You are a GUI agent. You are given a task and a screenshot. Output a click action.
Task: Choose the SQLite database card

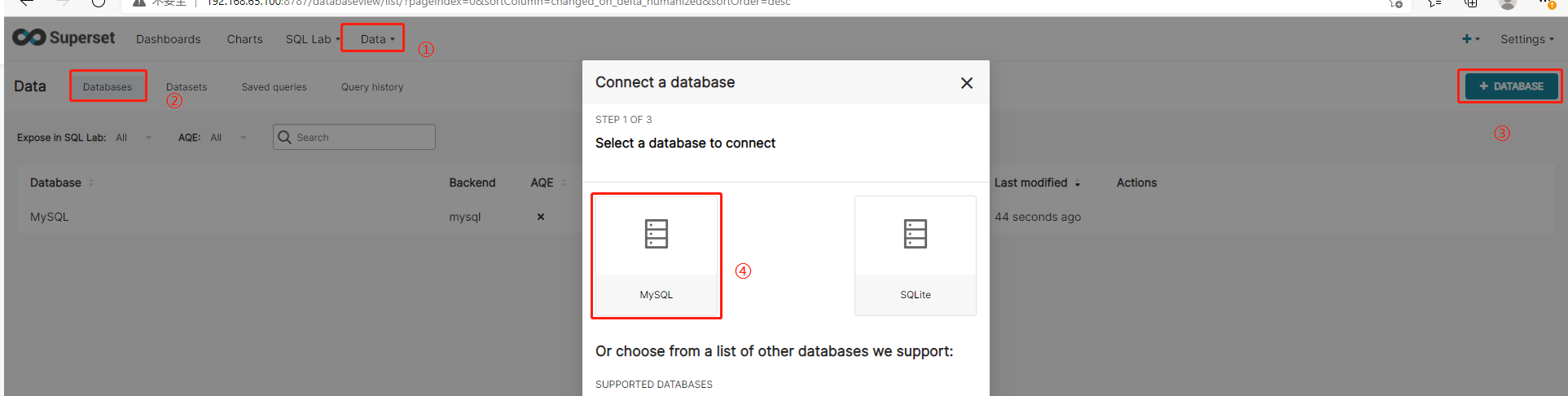point(916,255)
